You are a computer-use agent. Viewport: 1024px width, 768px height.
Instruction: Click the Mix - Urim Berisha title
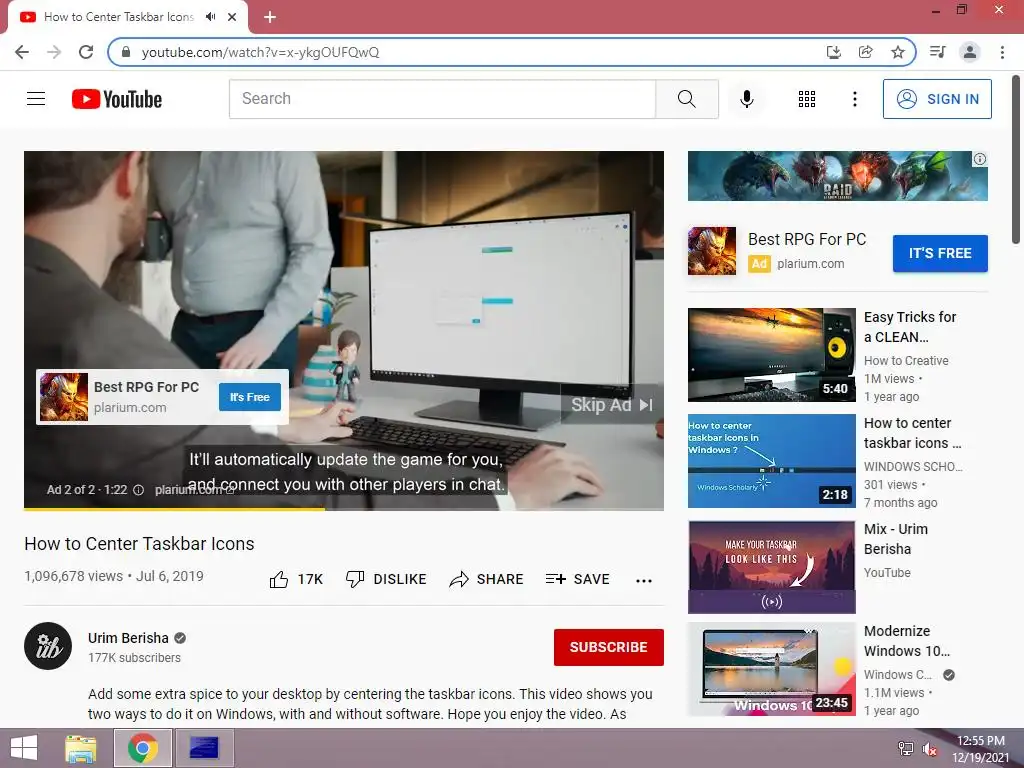(x=896, y=539)
